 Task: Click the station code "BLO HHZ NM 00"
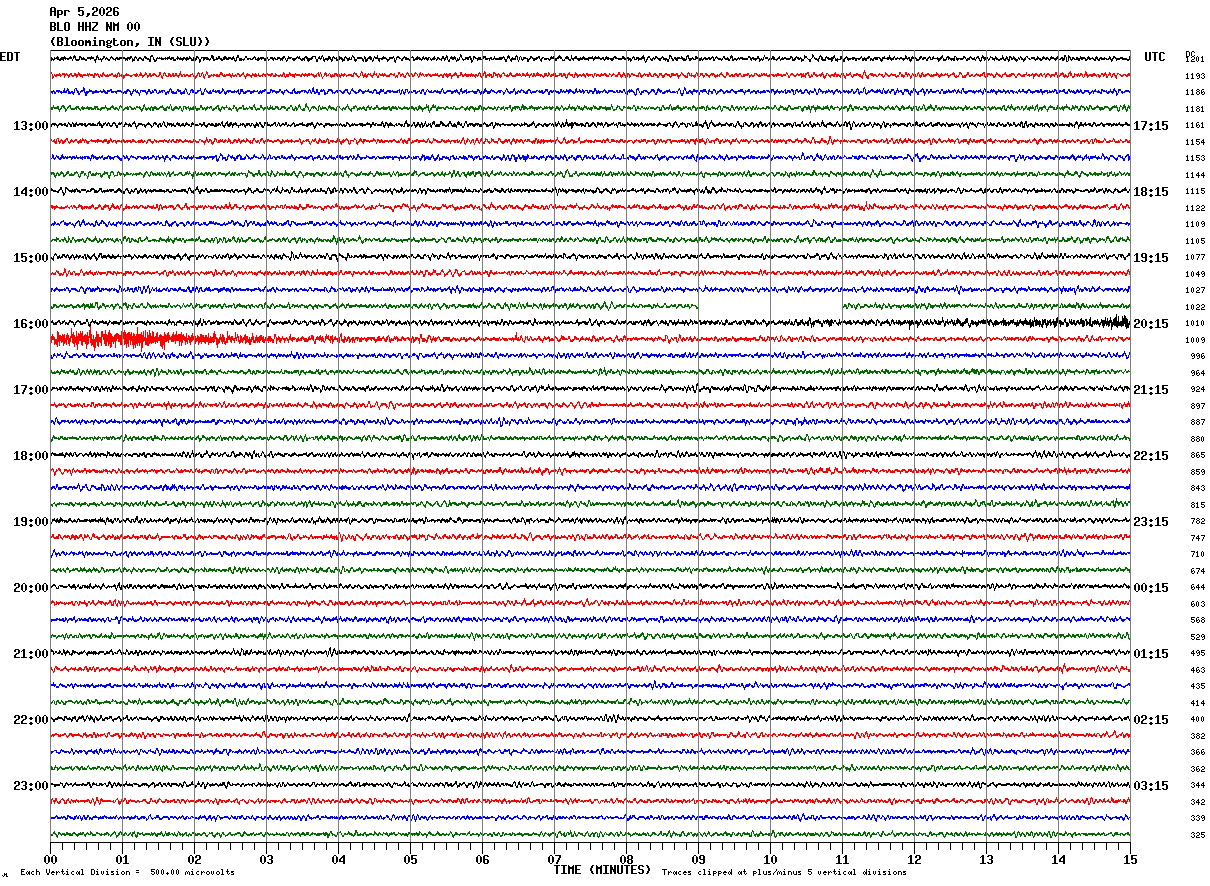click(x=95, y=27)
